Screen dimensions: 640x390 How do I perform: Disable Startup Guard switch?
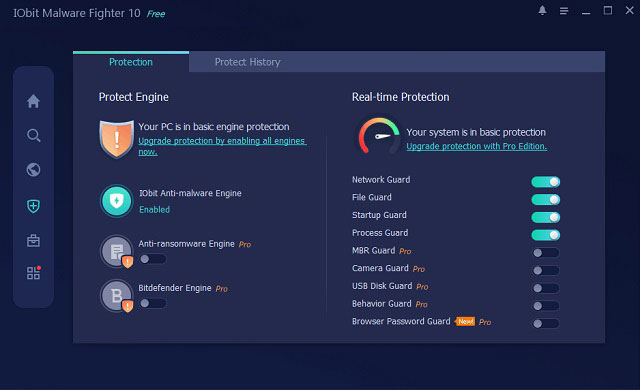(x=546, y=217)
